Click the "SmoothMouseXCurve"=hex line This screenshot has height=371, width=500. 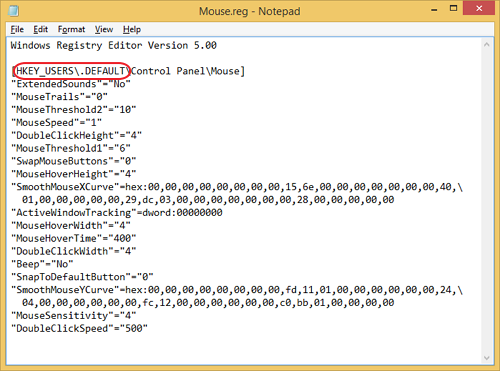237,187
